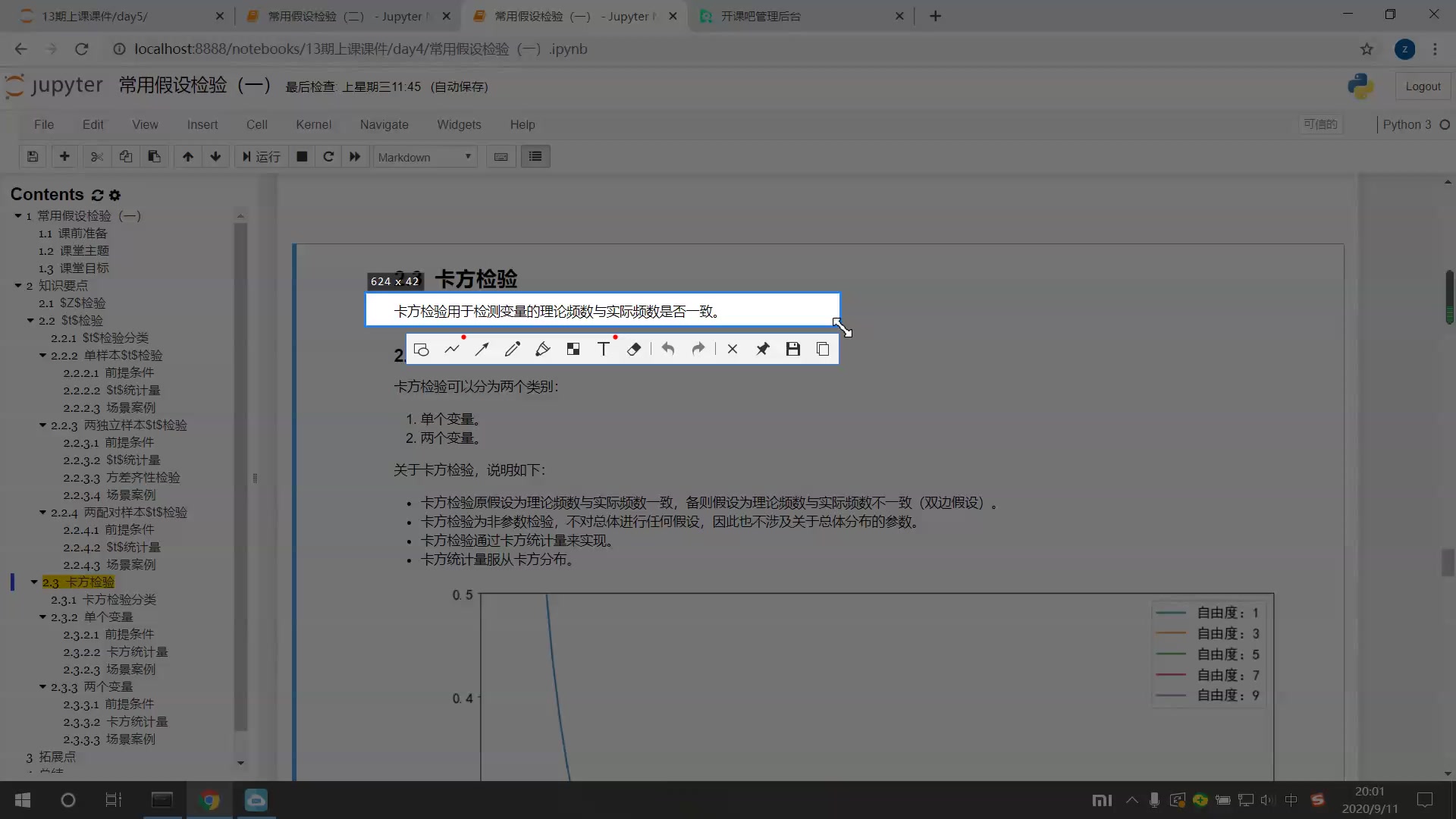Open the Insert menu
The height and width of the screenshot is (819, 1456).
click(202, 124)
